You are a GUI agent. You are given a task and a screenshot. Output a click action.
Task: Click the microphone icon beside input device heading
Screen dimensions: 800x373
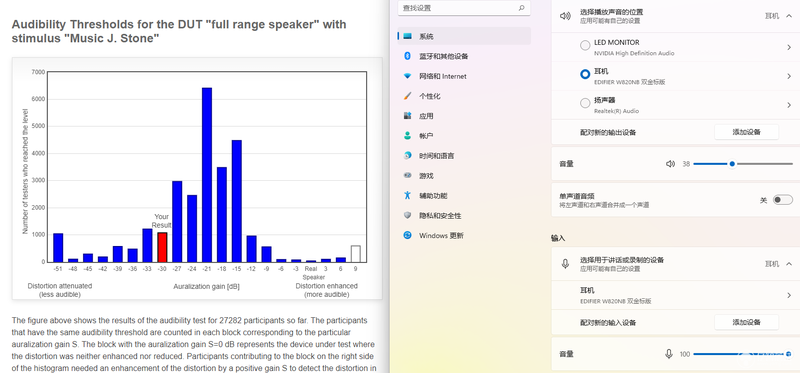coord(565,264)
